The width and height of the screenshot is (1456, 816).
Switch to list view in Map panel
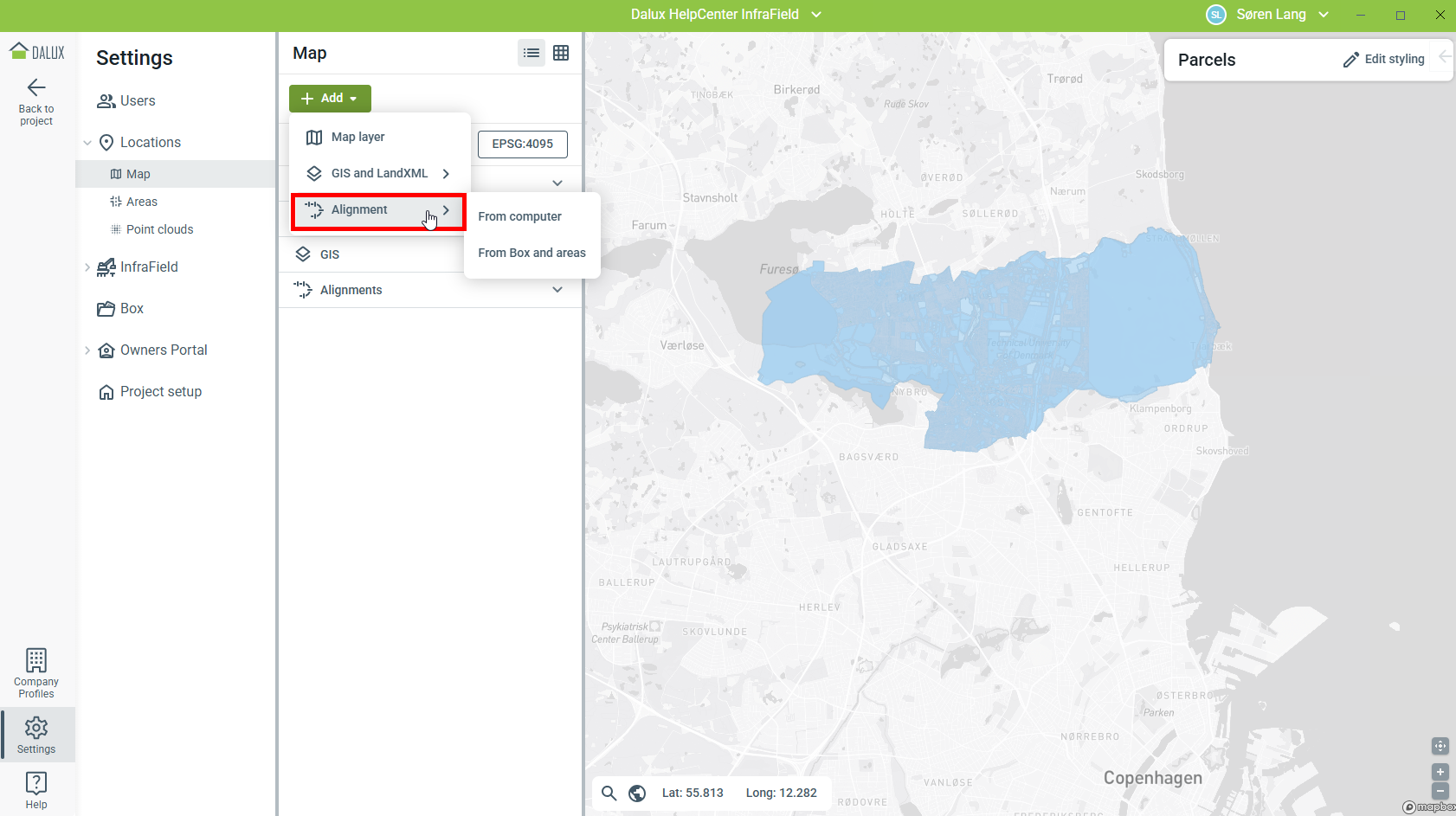532,53
